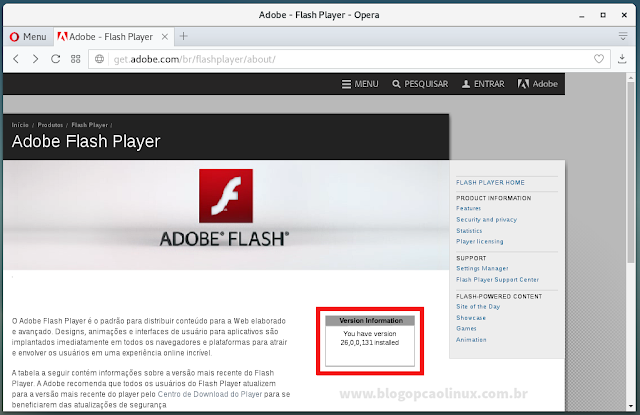Select the Adobe - Flash Player tab
640x415 pixels.
tap(113, 37)
